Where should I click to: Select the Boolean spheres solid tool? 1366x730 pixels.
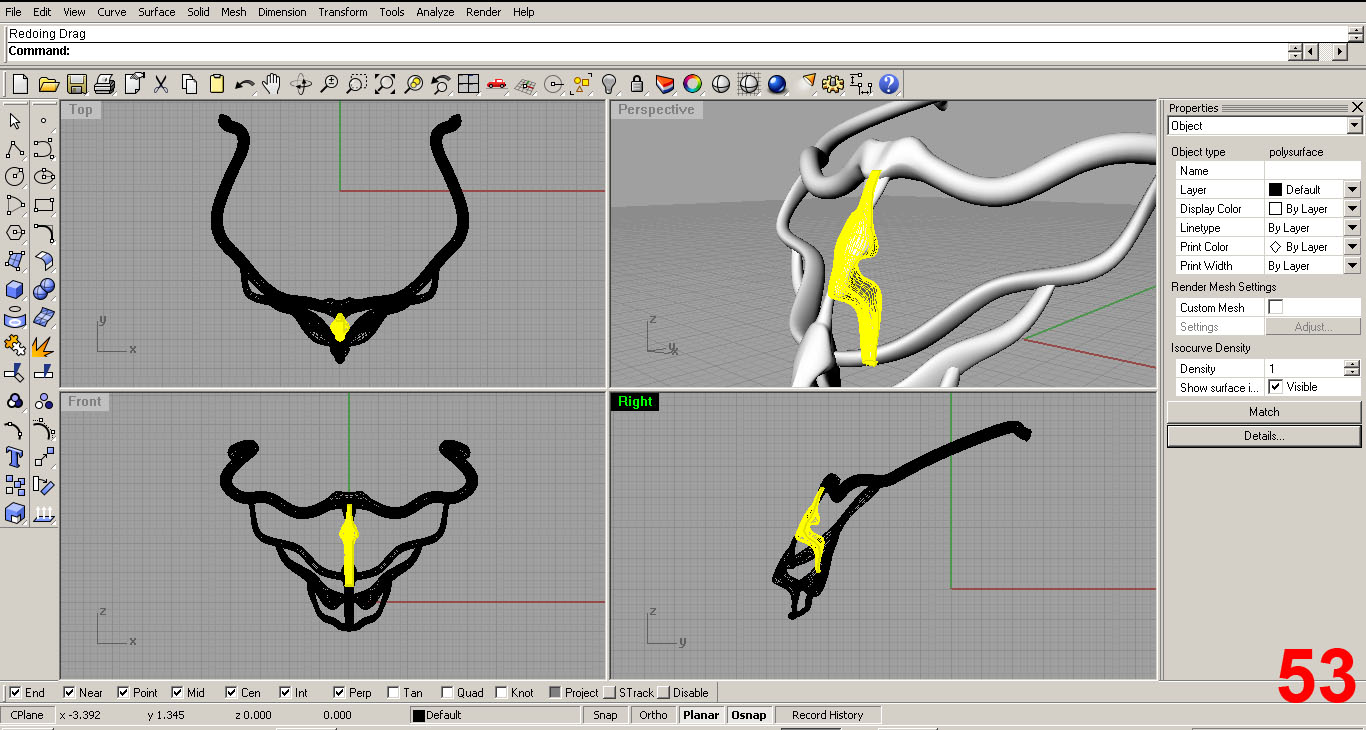[x=43, y=289]
